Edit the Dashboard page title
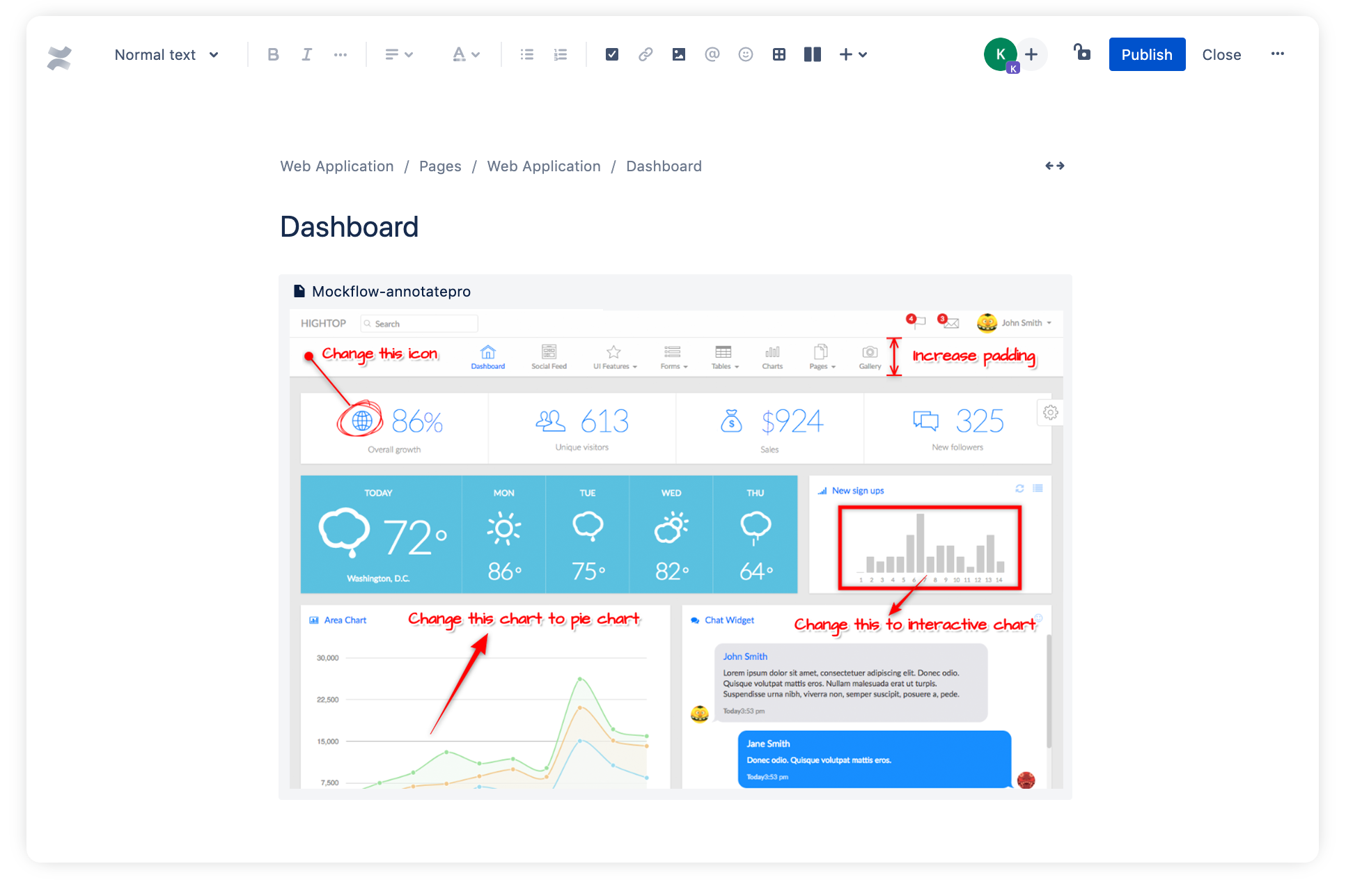Viewport: 1346px width, 896px height. click(350, 227)
